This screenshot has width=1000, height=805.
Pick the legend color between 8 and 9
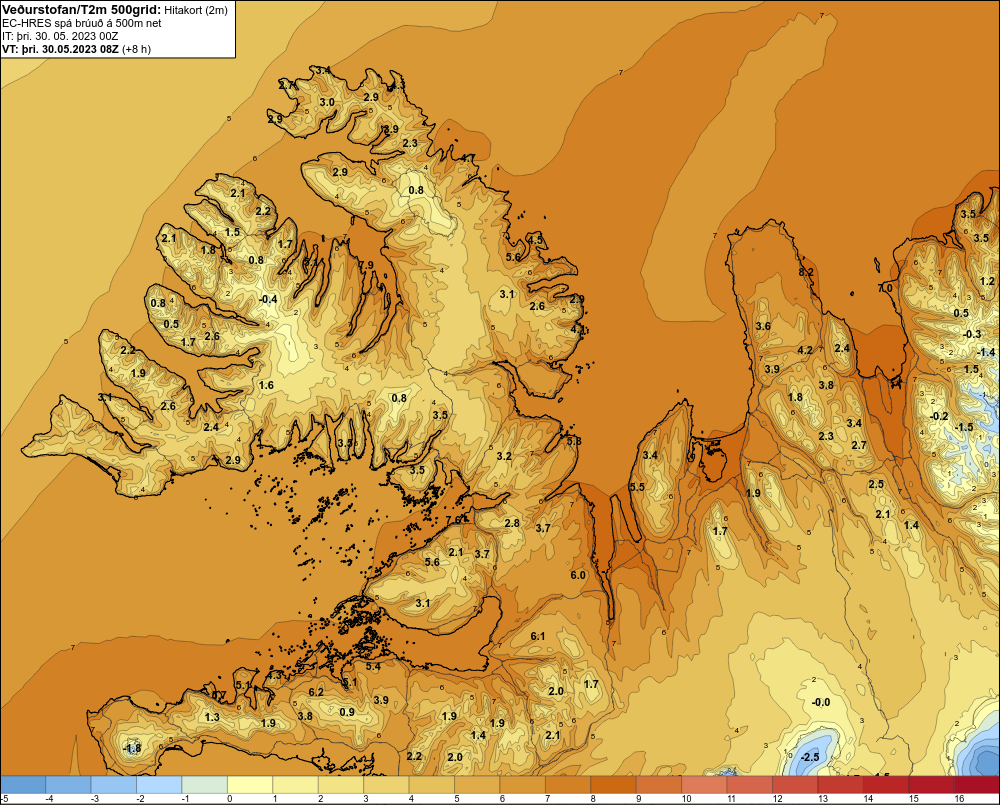pos(614,785)
